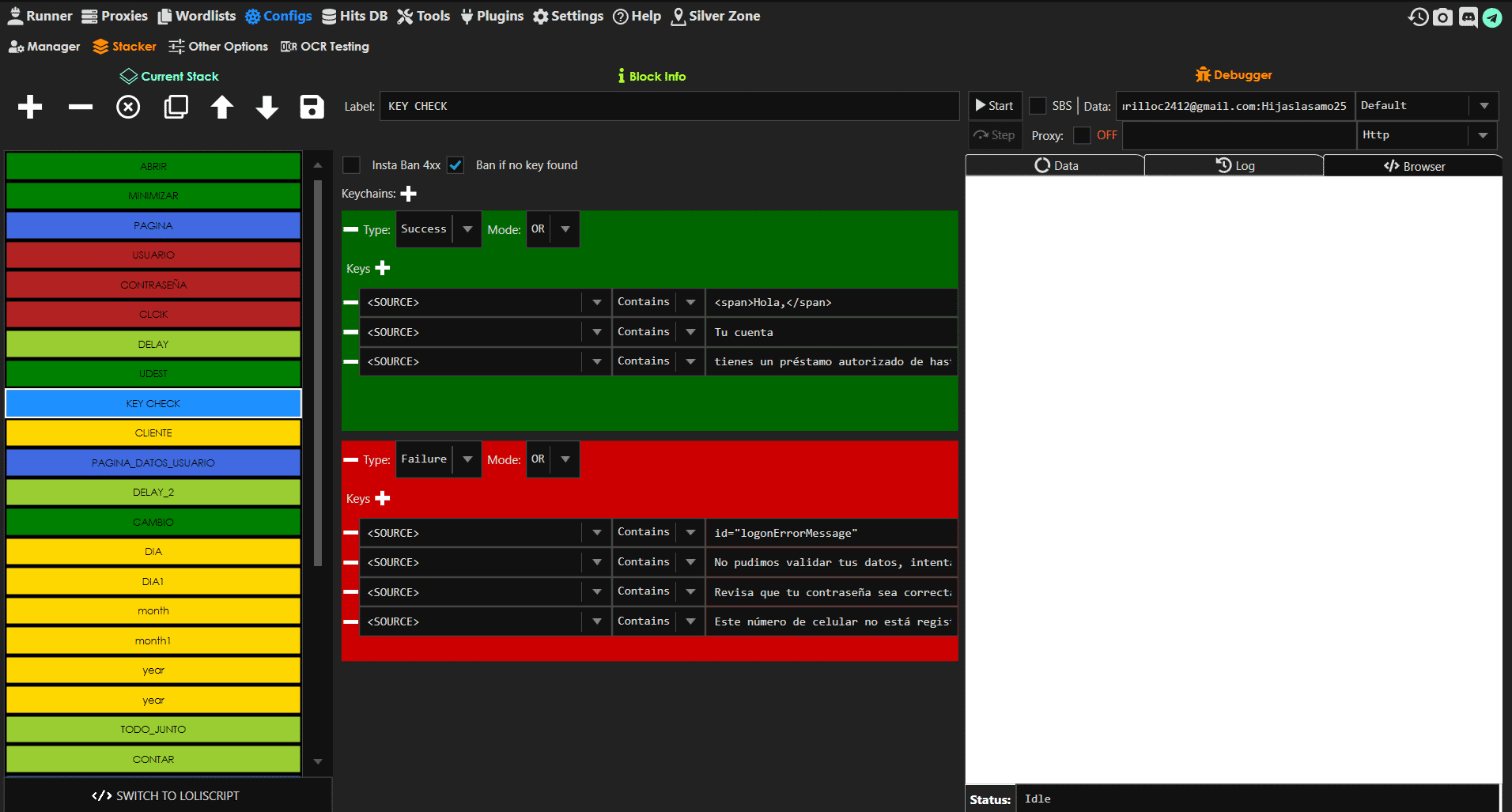Open the history clock icon at top right
This screenshot has width=1512, height=812.
(x=1418, y=17)
